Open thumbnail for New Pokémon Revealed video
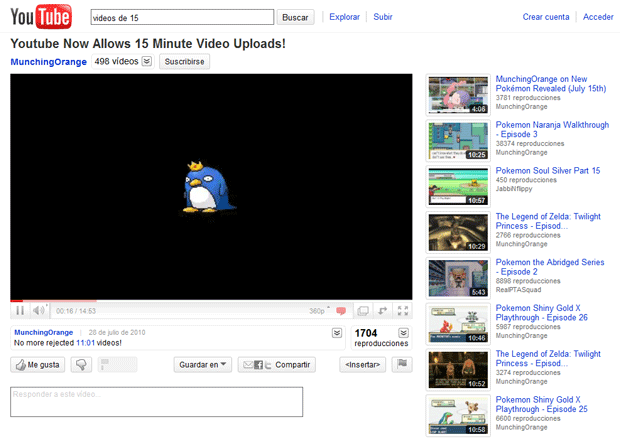The image size is (620, 438). tap(458, 95)
